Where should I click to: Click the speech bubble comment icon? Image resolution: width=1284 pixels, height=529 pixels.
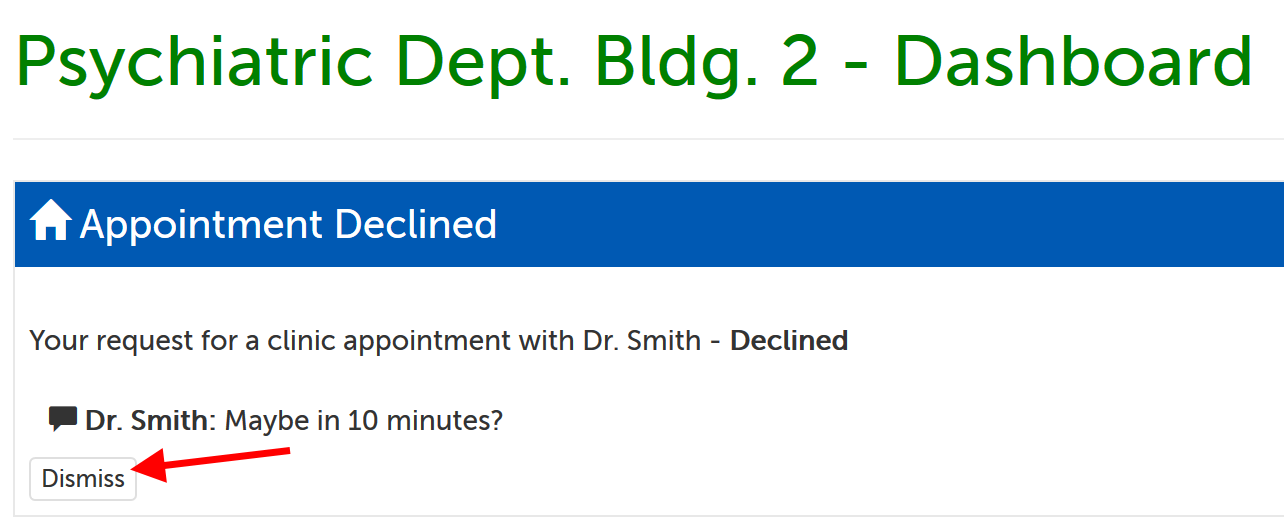pyautogui.click(x=63, y=419)
